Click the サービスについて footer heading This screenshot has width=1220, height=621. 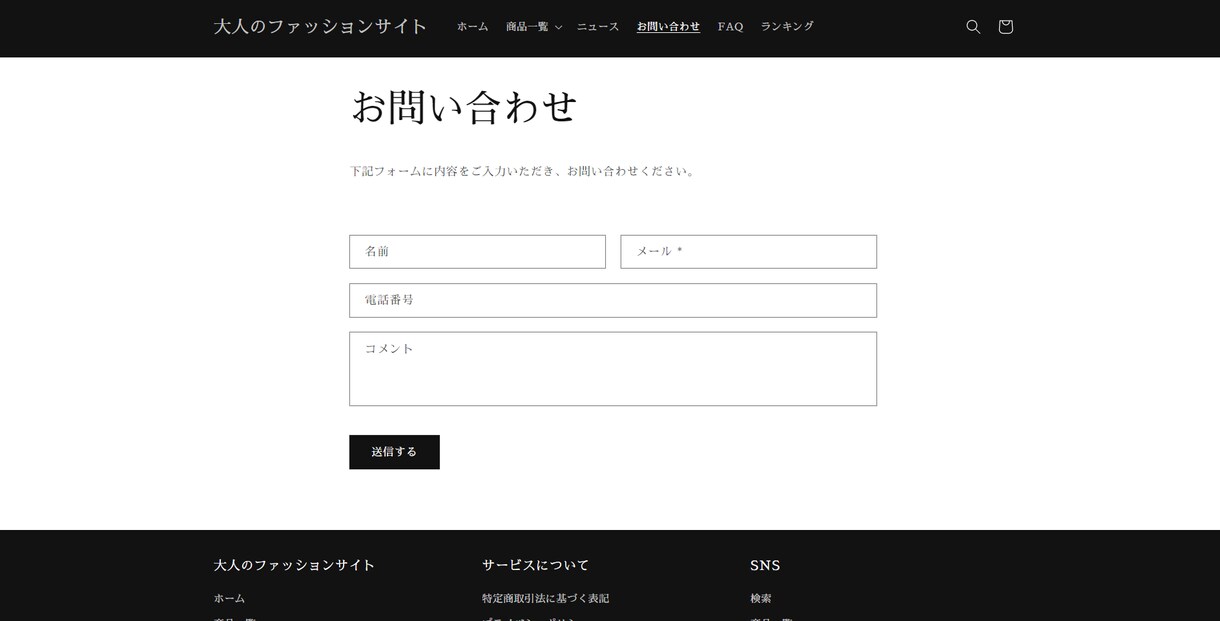coord(536,565)
